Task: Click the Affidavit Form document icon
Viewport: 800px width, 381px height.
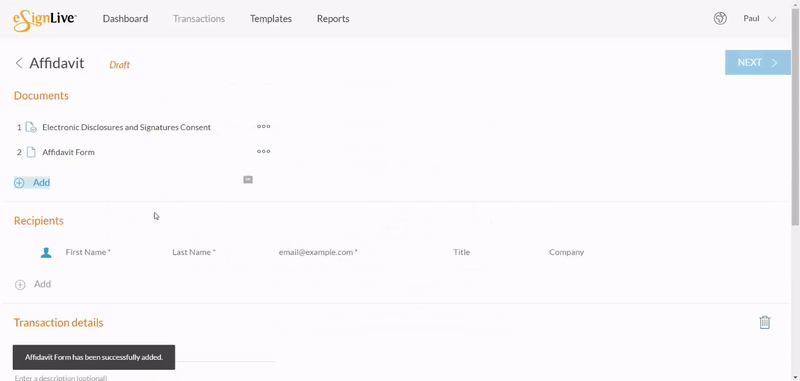Action: pyautogui.click(x=31, y=152)
